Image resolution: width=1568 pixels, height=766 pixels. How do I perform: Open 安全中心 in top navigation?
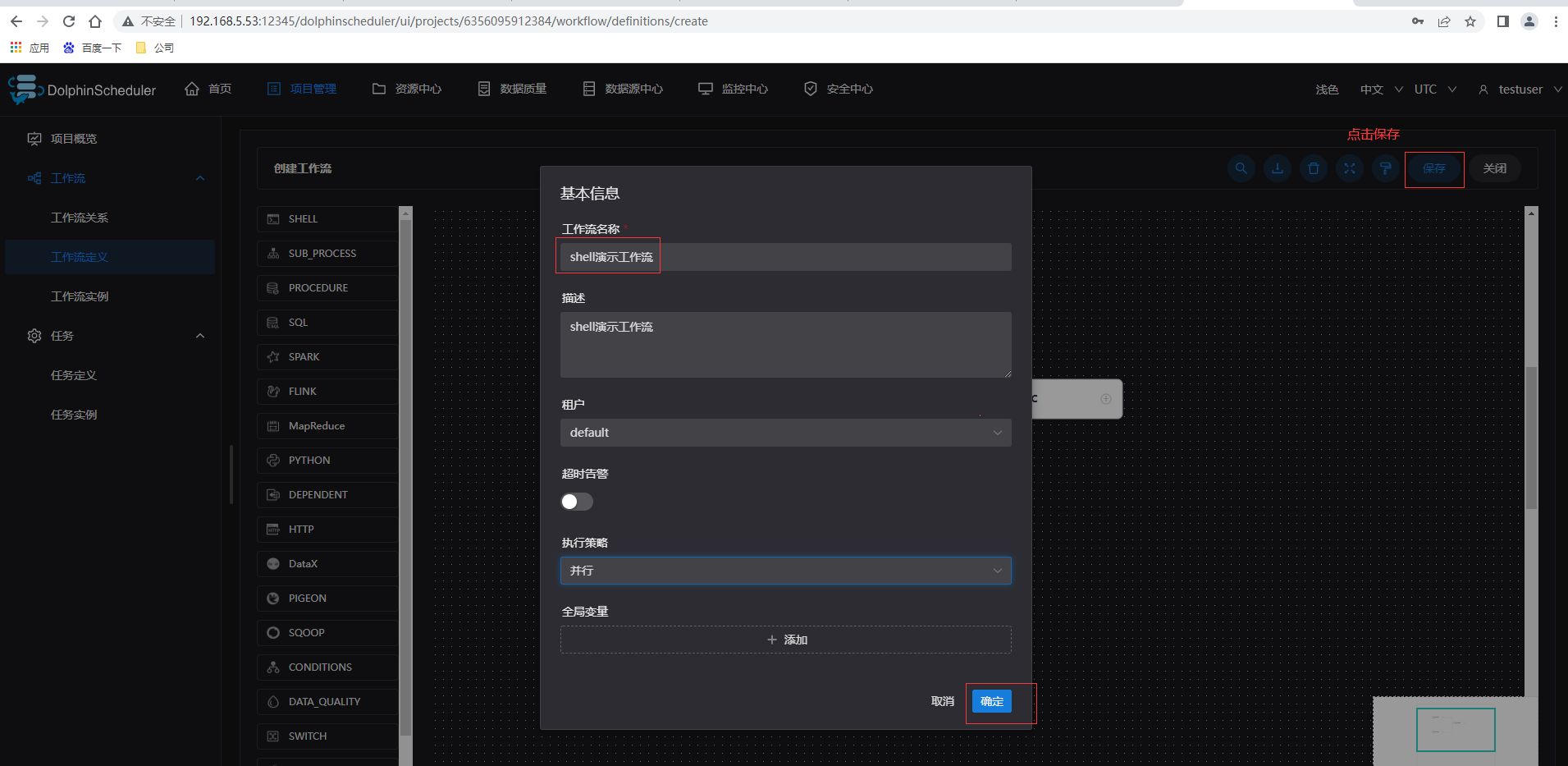[x=839, y=89]
